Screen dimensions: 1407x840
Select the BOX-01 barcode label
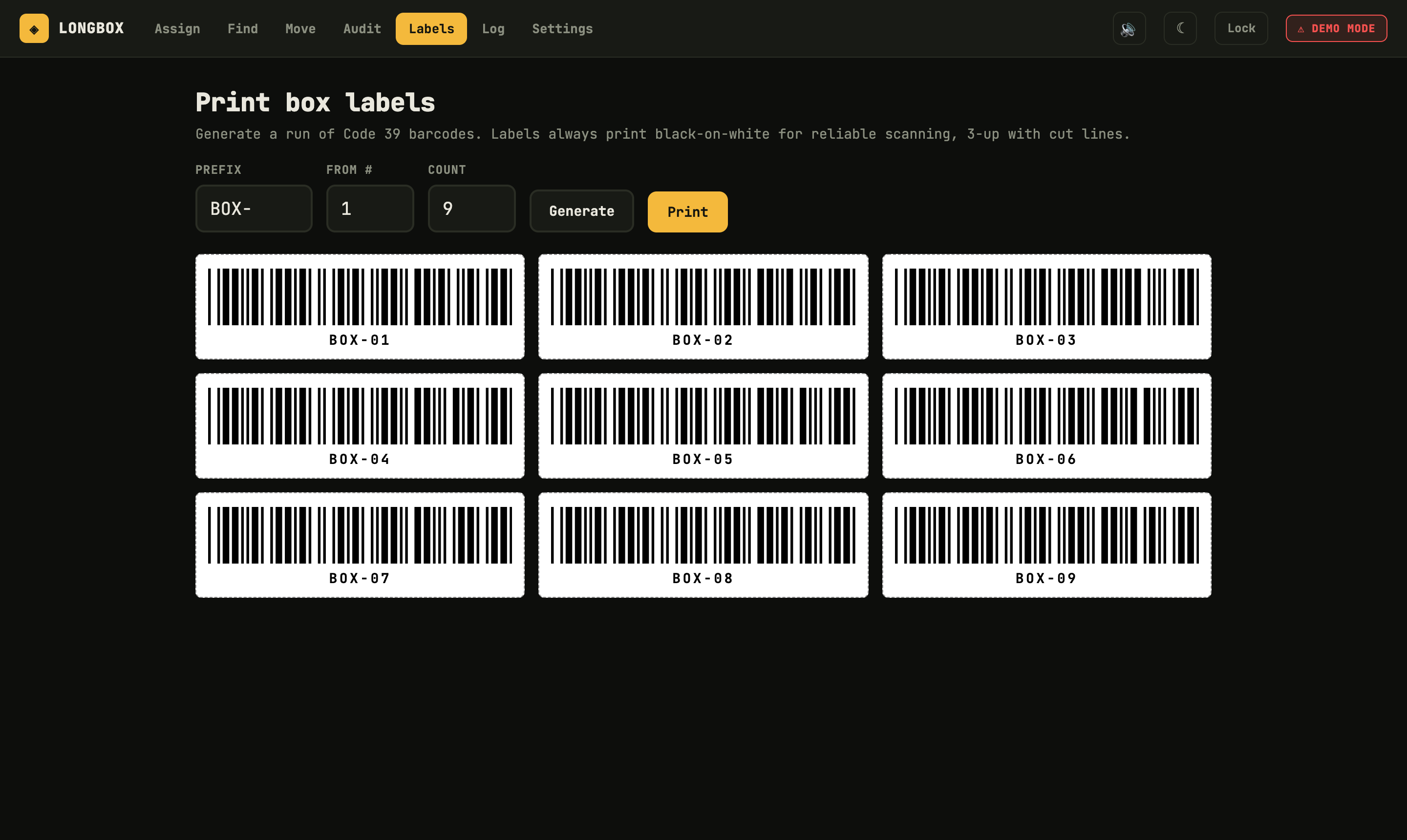[360, 307]
